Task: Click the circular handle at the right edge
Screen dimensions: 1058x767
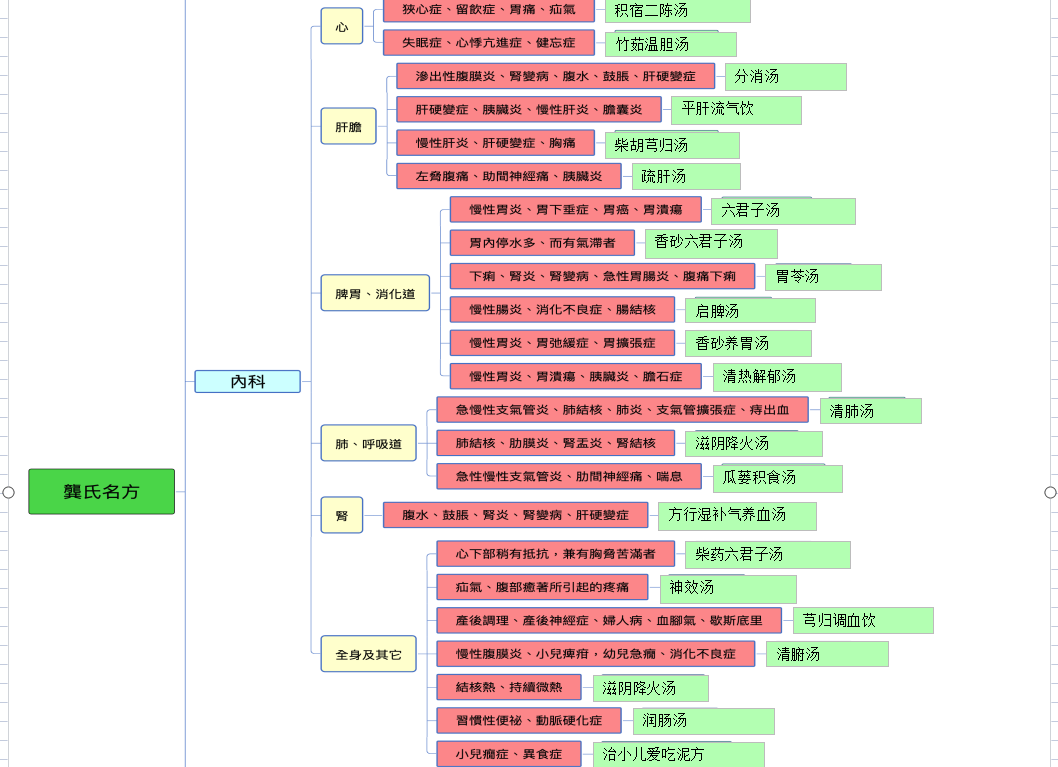Action: [x=1051, y=492]
